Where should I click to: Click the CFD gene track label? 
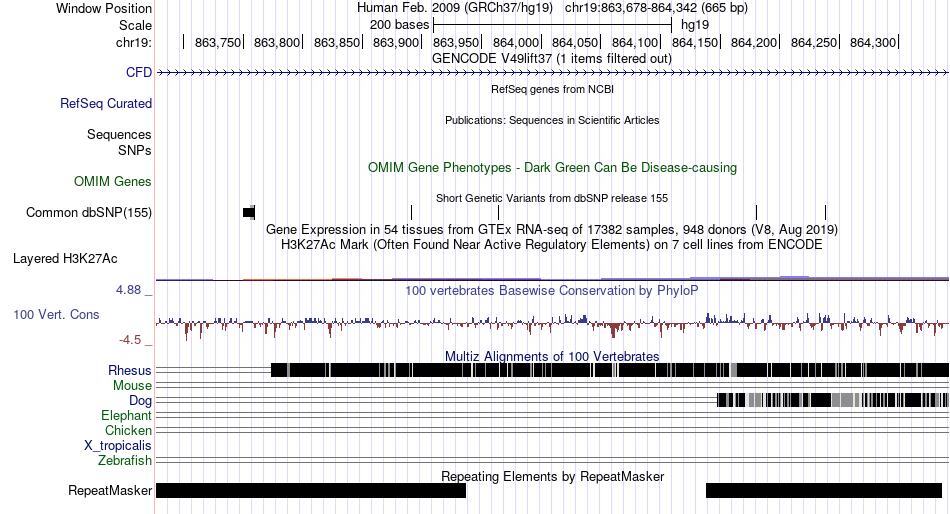click(x=139, y=72)
